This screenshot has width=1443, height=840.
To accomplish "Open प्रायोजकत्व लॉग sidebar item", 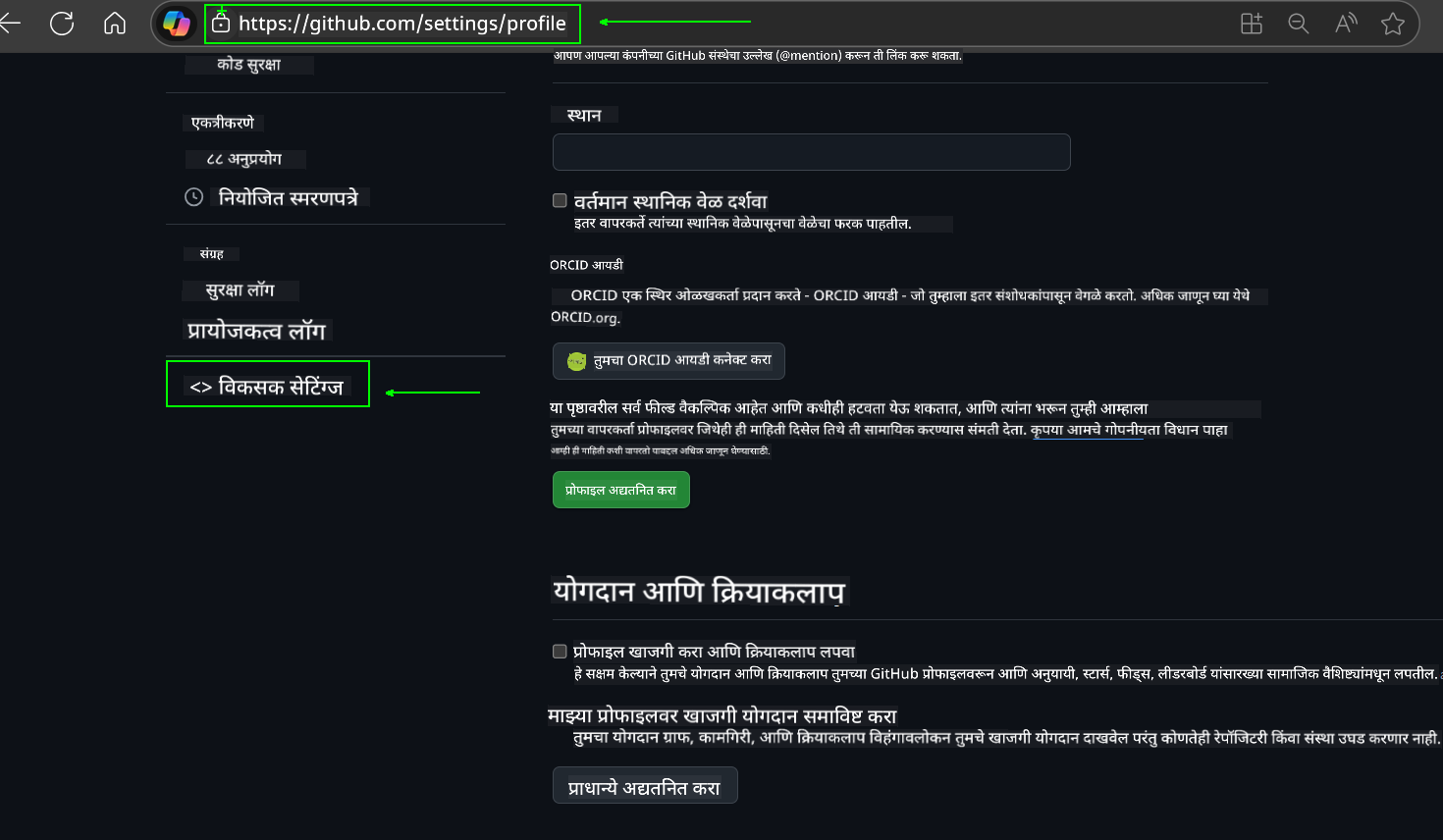I will point(257,331).
